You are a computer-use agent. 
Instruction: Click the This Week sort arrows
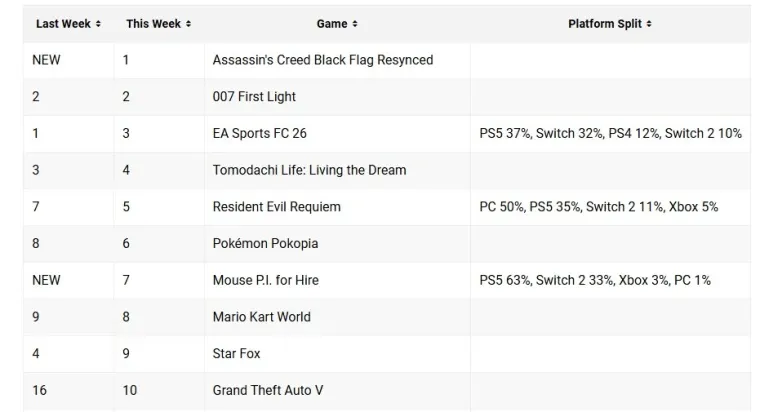click(x=189, y=24)
